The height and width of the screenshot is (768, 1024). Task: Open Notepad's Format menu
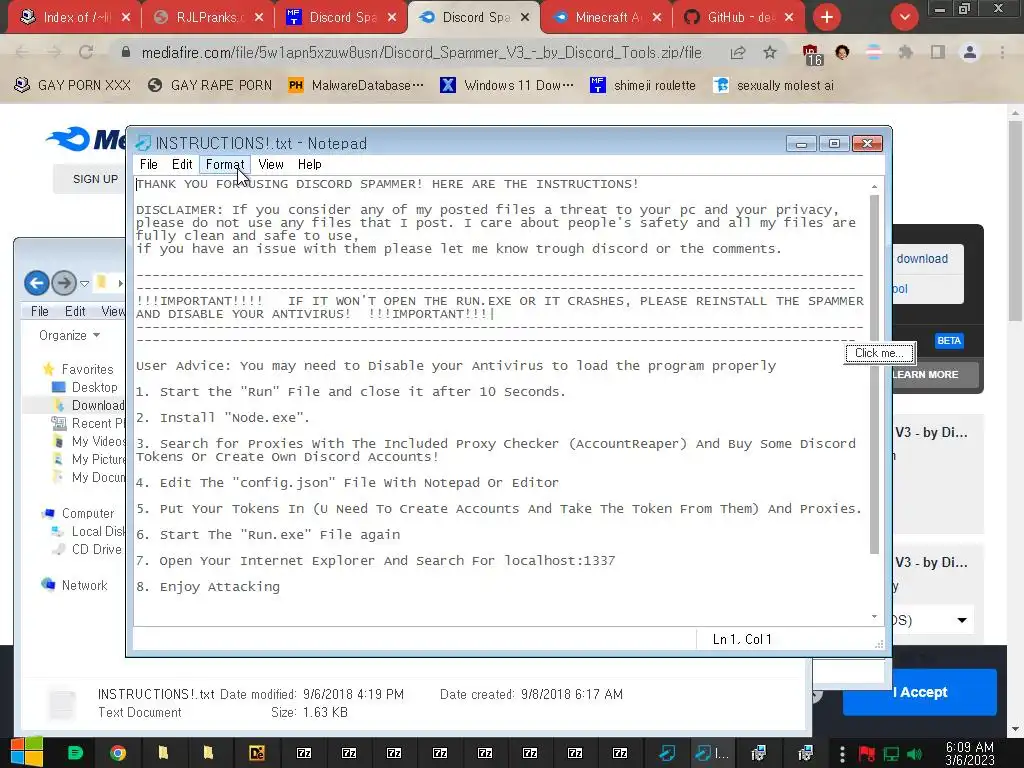pyautogui.click(x=225, y=165)
